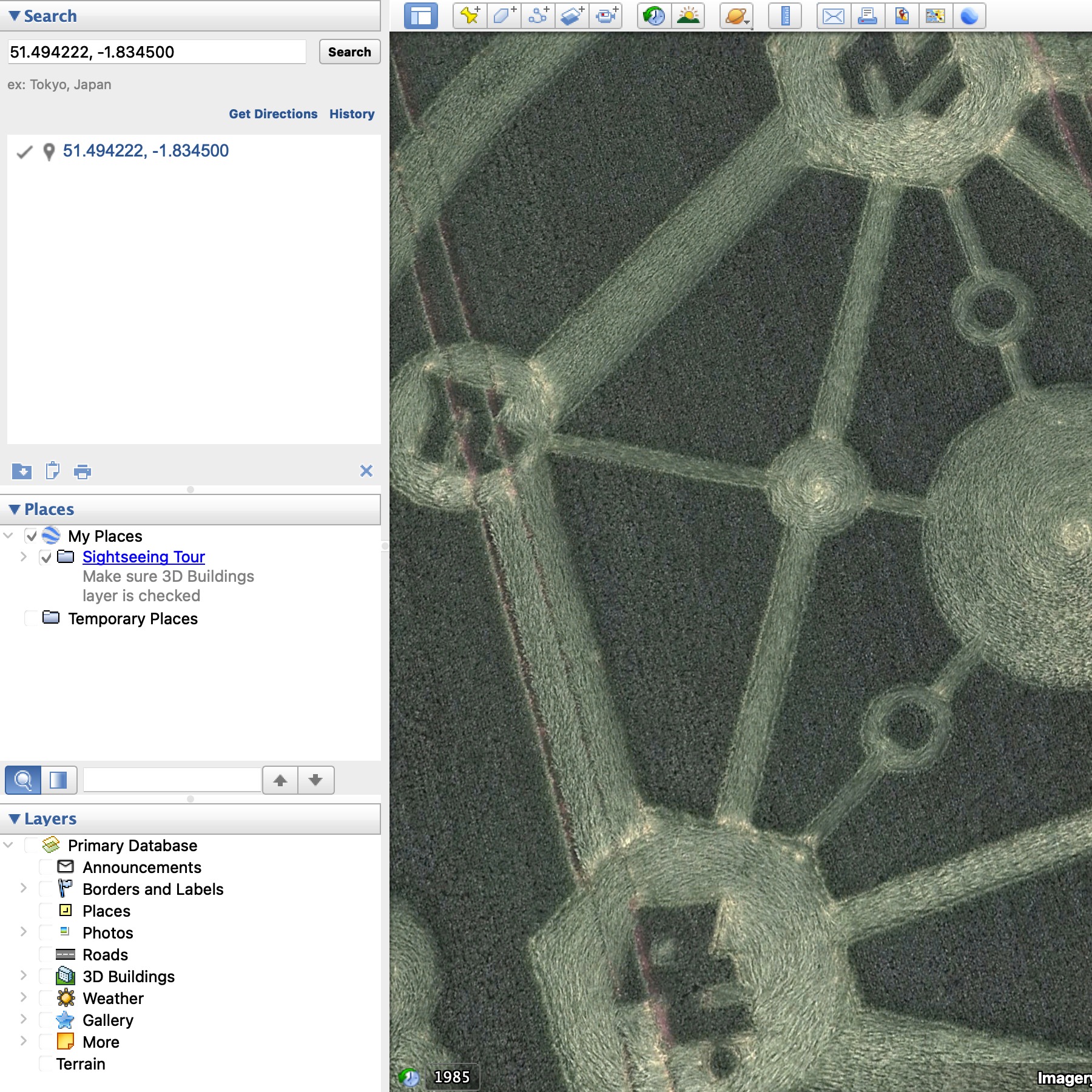This screenshot has height=1092, width=1092.
Task: Enable Borders and Labels layer checkbox
Action: tap(46, 889)
